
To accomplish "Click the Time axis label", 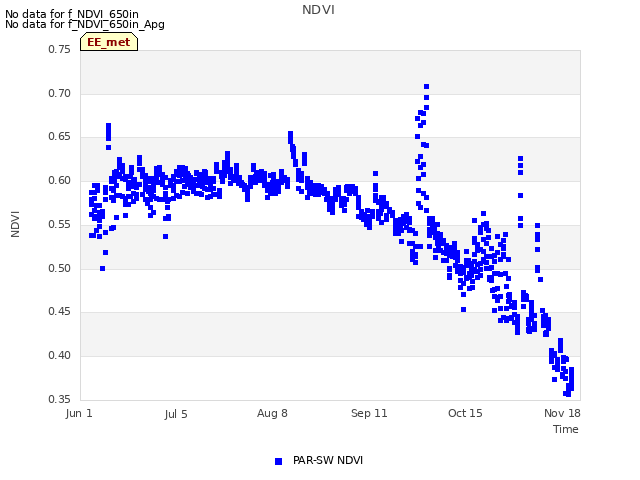I will (x=566, y=429).
